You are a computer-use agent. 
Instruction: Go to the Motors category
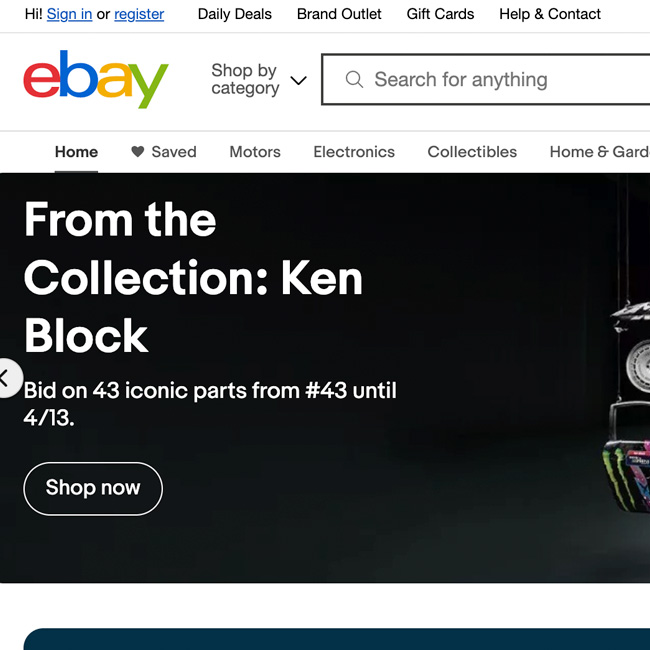tap(255, 152)
